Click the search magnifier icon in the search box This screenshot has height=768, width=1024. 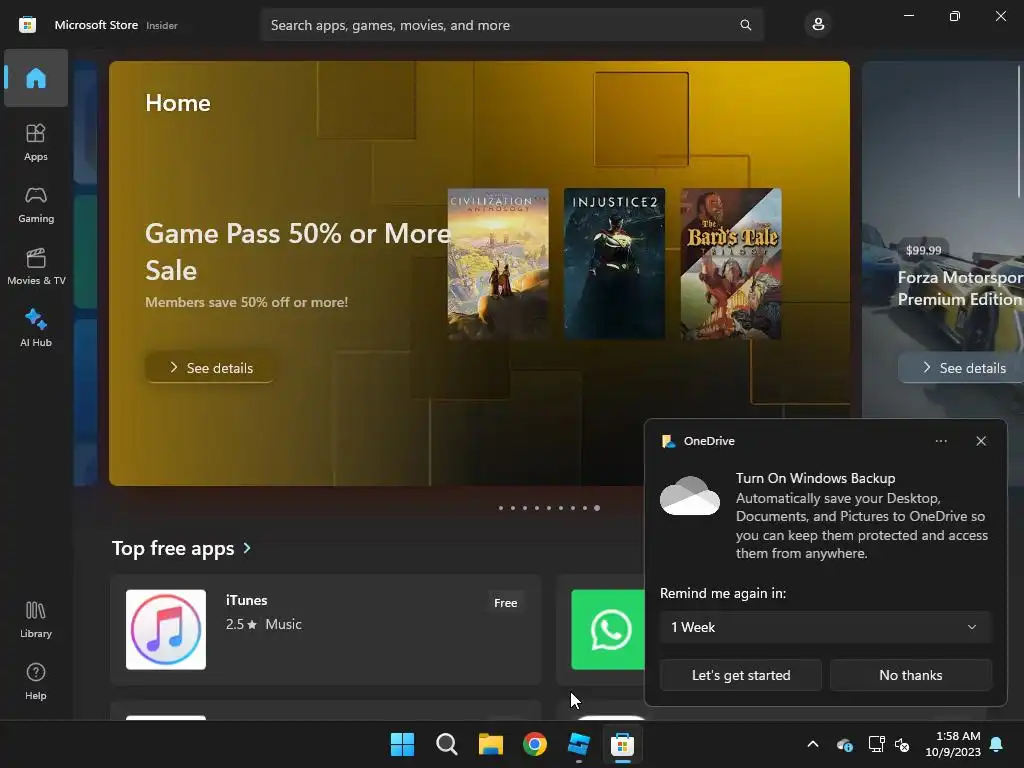pyautogui.click(x=745, y=25)
